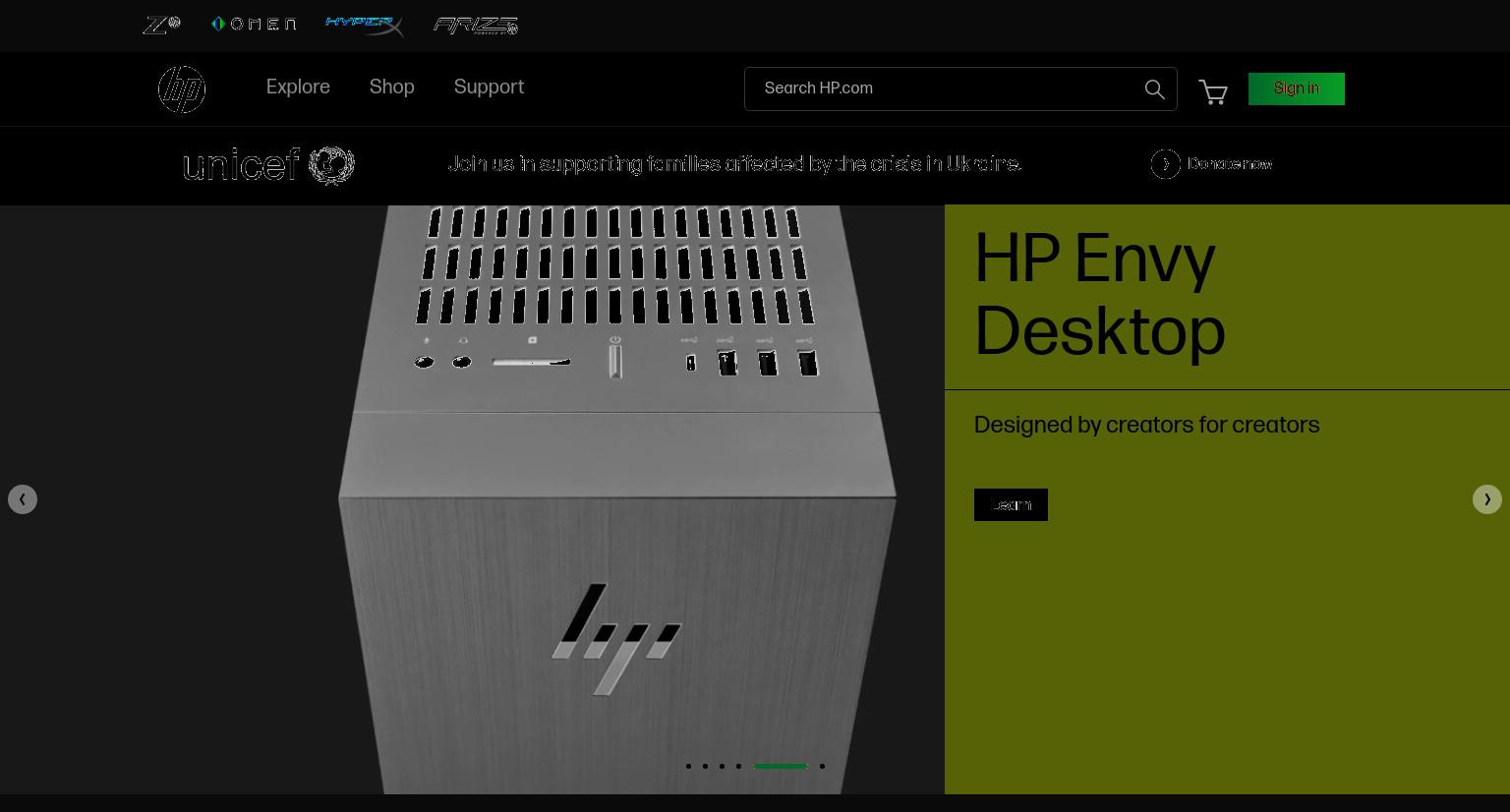Select the second carousel dot

click(x=705, y=766)
